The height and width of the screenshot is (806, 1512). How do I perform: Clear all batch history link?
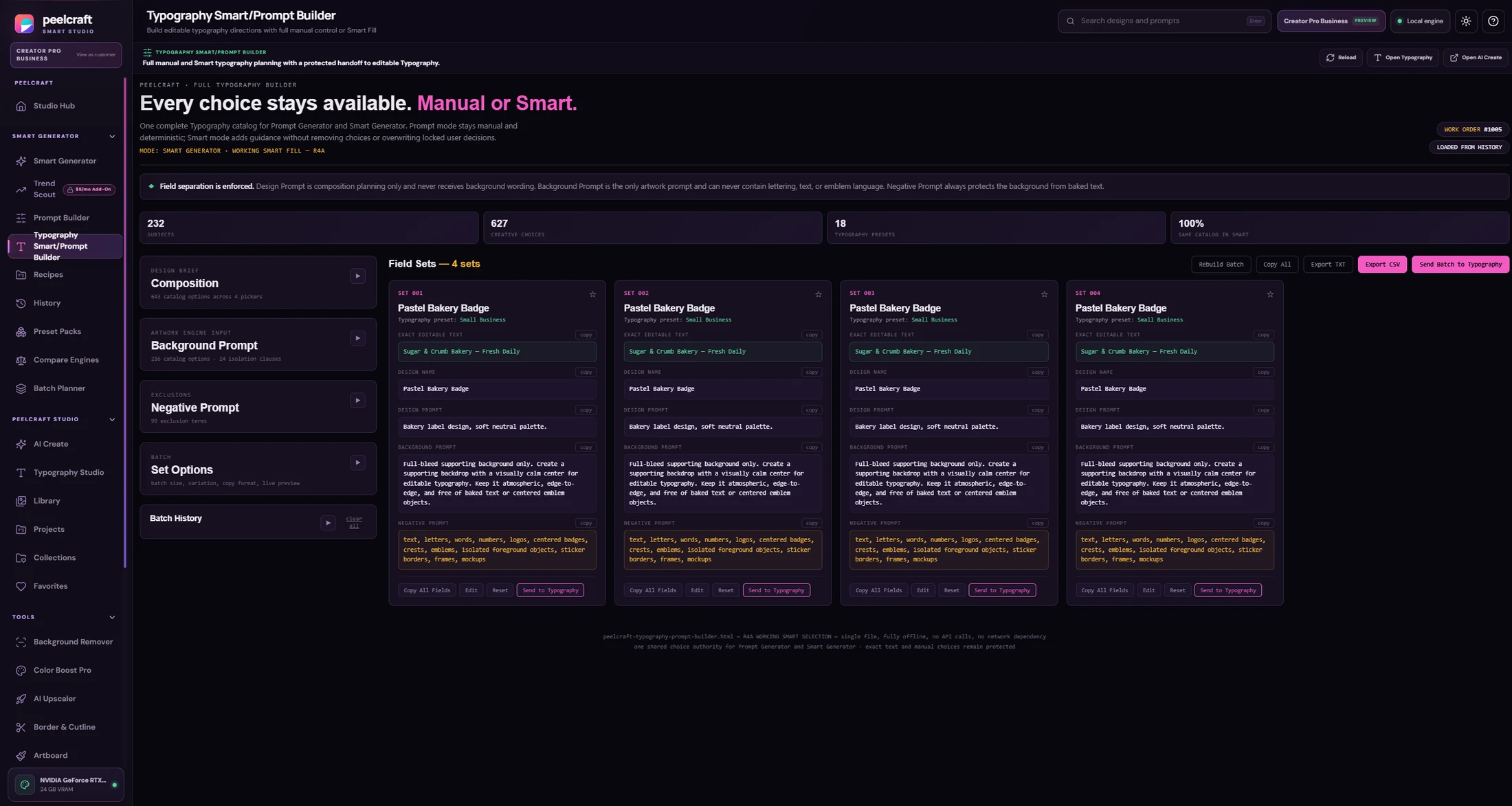pos(354,522)
